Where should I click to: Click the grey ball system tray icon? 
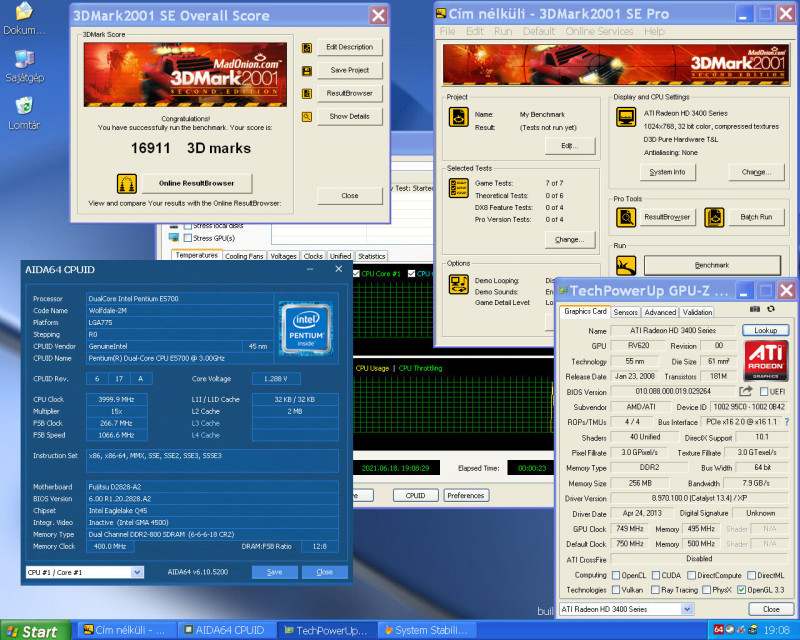[x=730, y=630]
